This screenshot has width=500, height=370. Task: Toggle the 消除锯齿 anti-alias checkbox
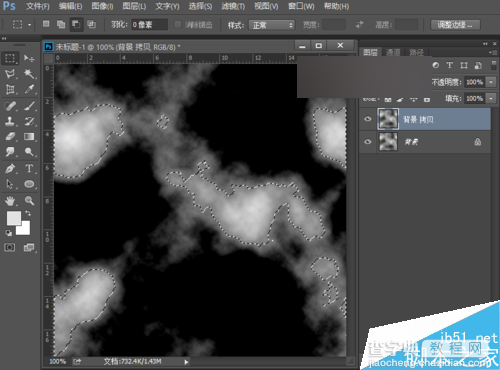pos(178,25)
